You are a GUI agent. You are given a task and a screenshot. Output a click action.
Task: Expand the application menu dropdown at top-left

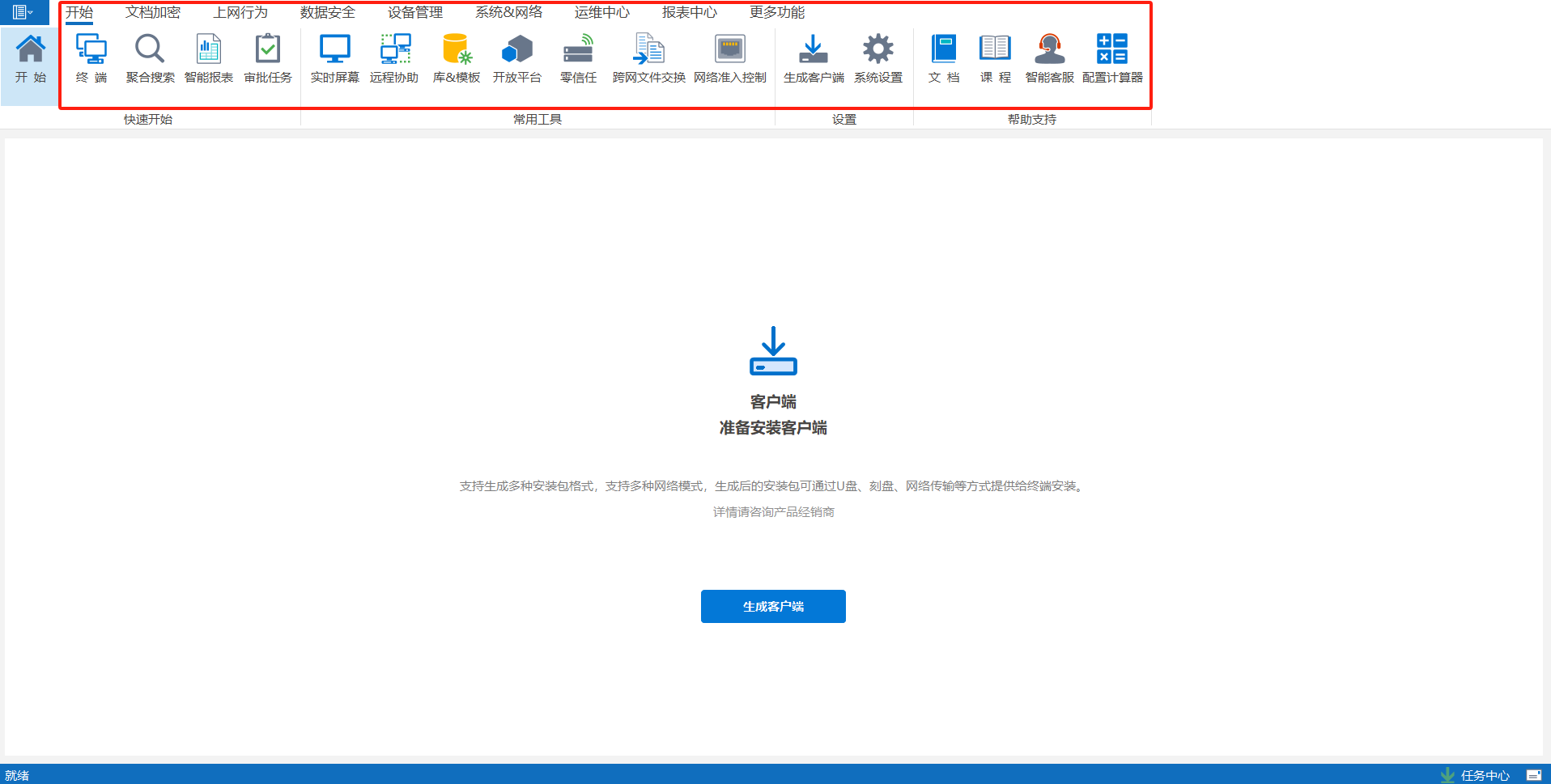point(23,12)
